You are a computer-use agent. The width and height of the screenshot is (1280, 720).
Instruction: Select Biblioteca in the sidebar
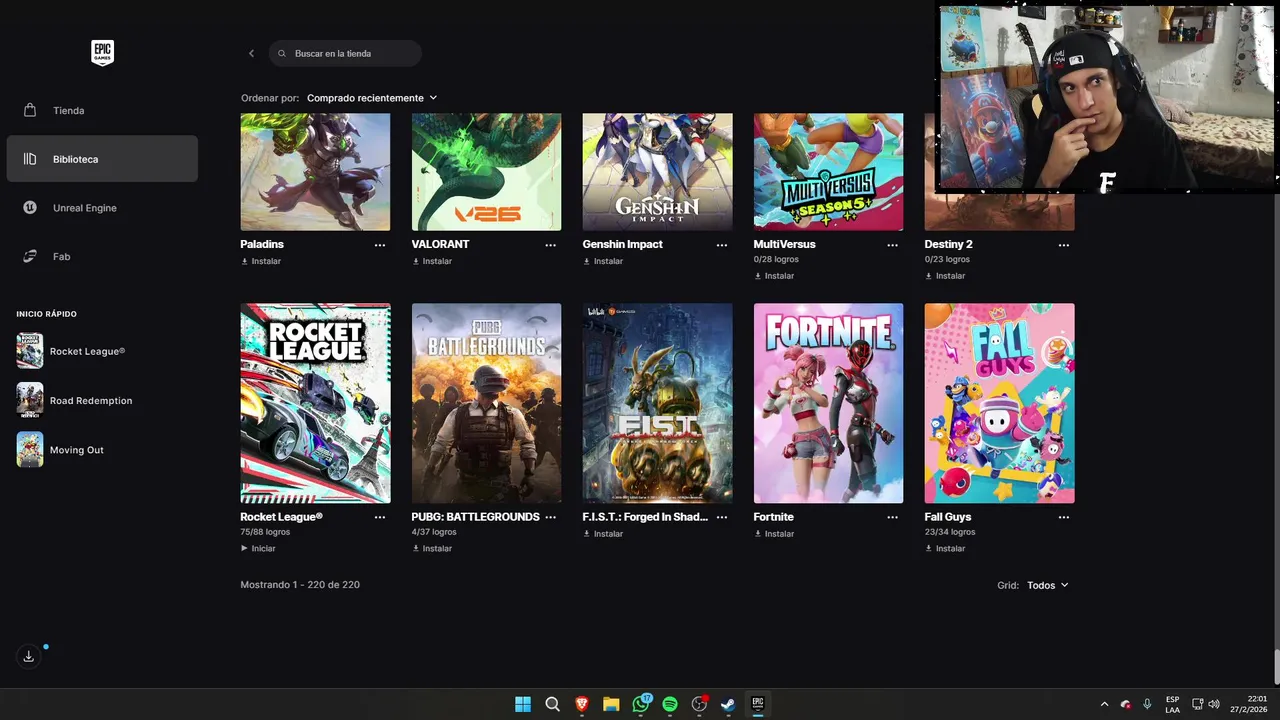[102, 159]
